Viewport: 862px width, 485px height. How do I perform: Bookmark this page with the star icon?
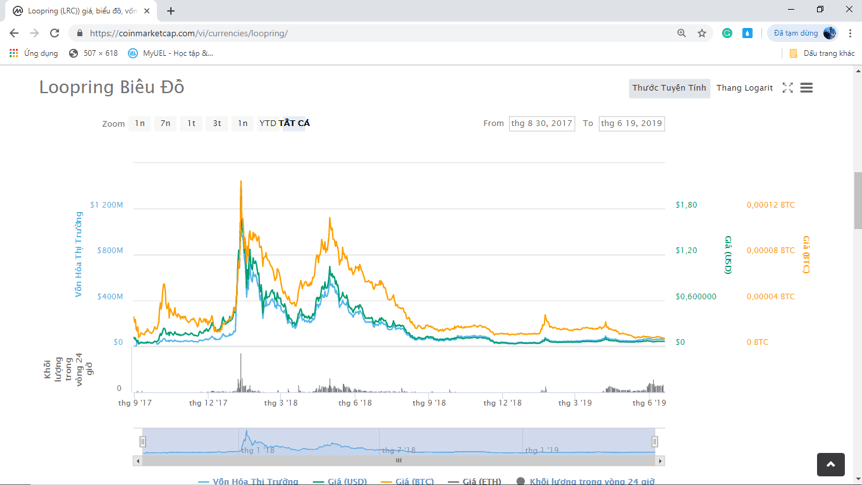702,33
